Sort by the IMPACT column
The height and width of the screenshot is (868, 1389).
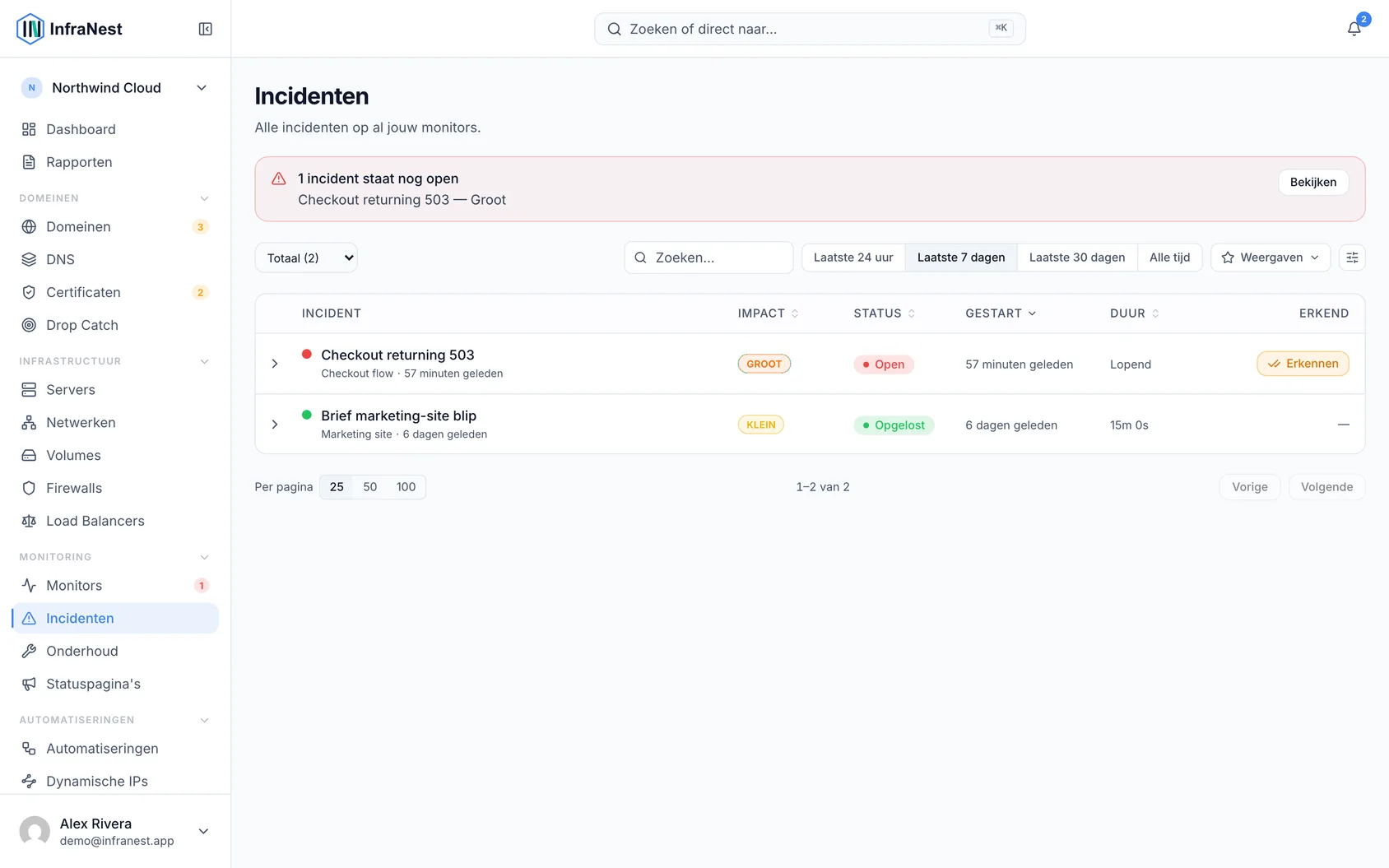tap(768, 313)
